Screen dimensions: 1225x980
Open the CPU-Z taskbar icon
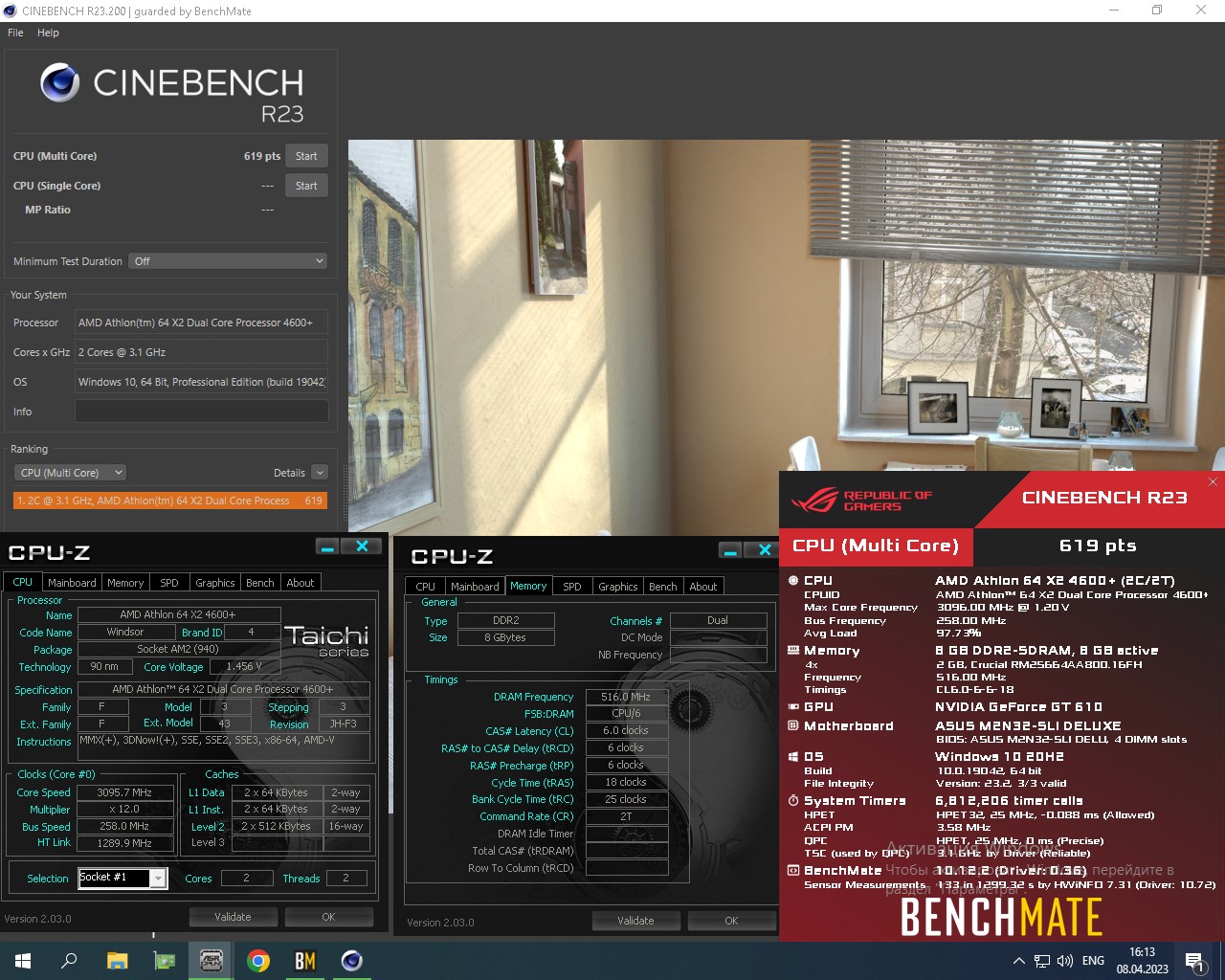[x=211, y=961]
